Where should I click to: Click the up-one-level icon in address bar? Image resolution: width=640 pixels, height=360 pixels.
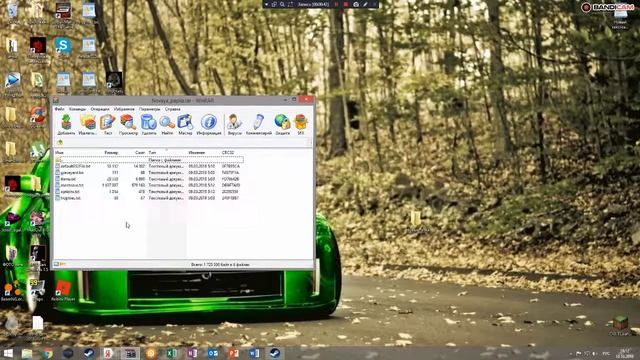[60, 142]
